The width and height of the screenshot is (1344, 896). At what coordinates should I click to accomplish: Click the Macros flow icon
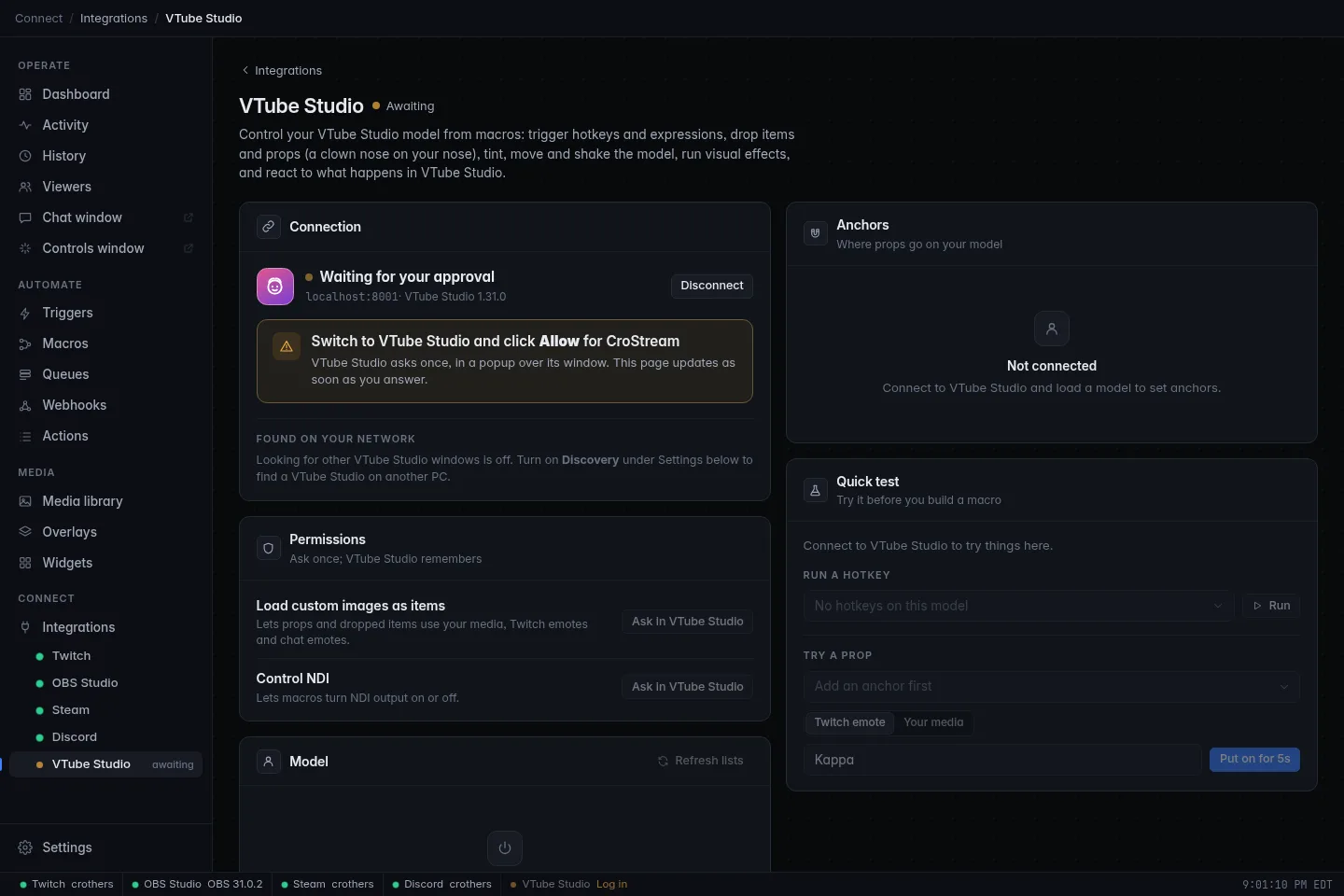[x=25, y=343]
